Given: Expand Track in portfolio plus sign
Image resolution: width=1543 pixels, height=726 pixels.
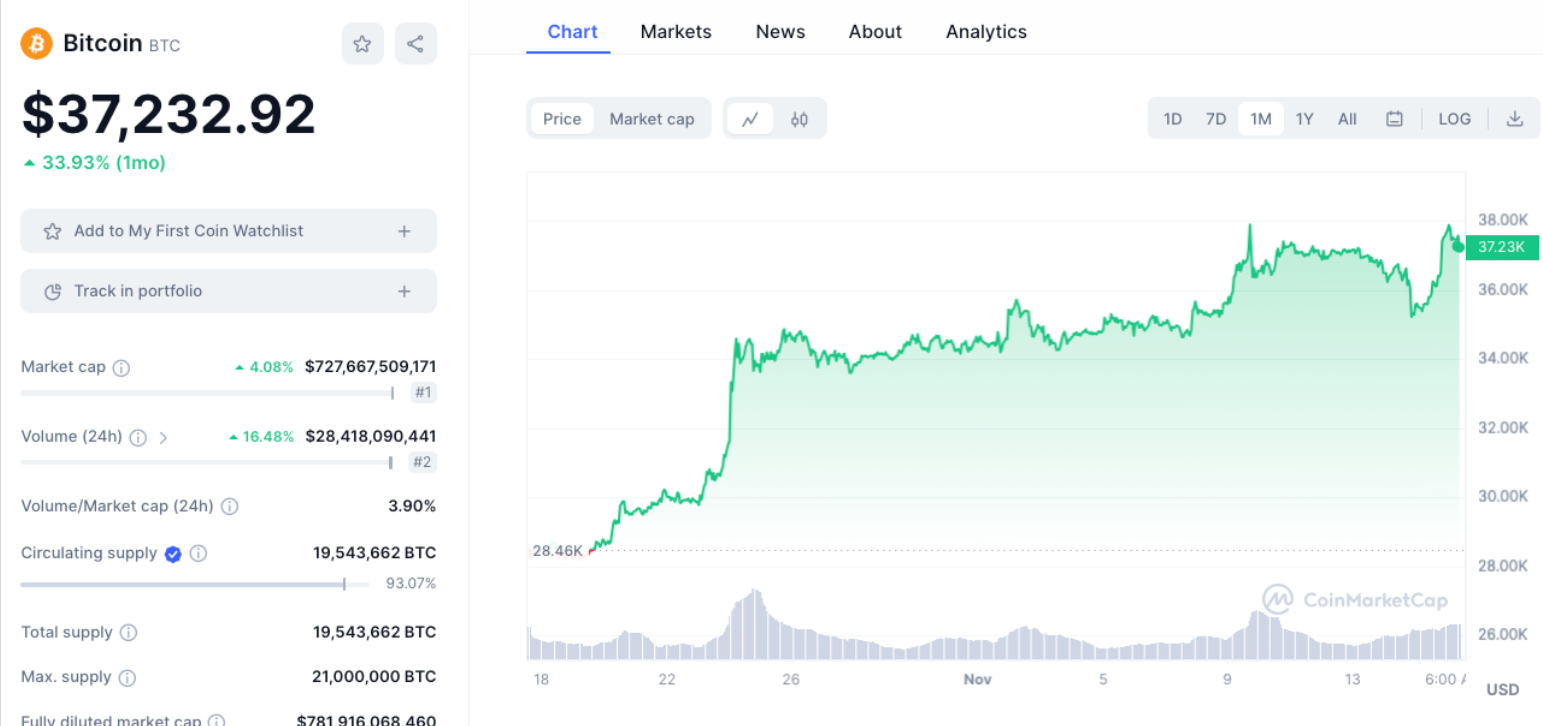Looking at the screenshot, I should [404, 291].
